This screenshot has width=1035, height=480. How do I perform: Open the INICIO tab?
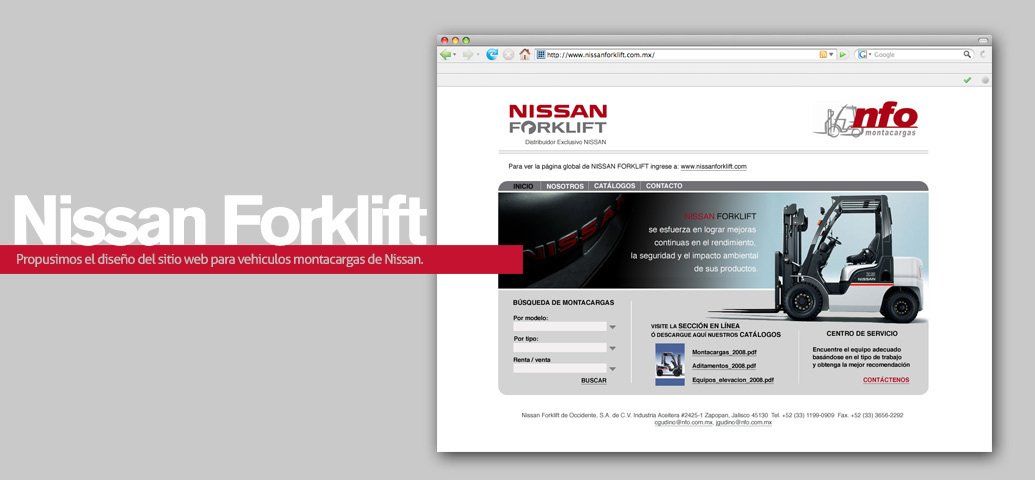point(523,186)
